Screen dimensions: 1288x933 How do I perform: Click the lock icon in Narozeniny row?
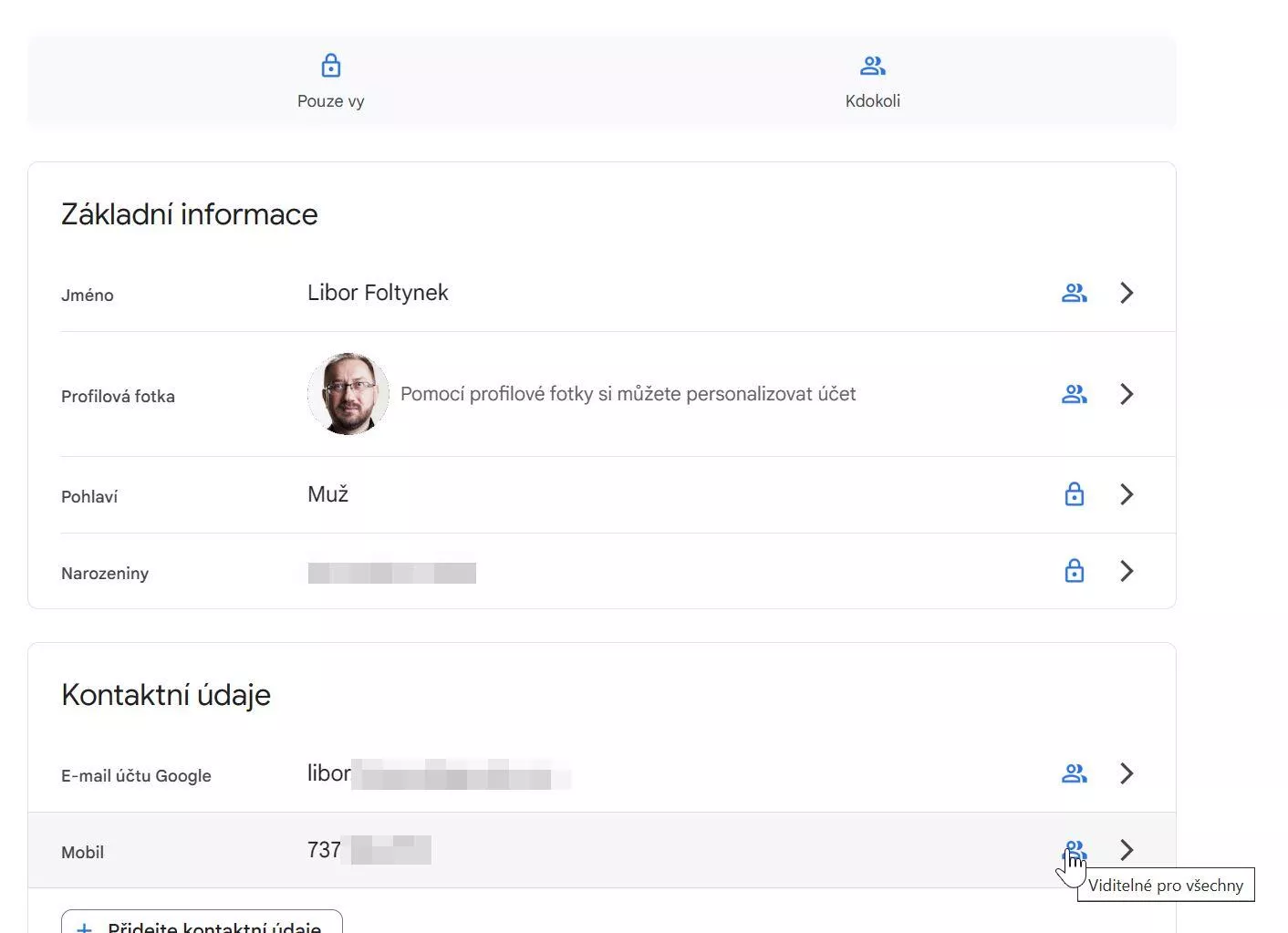click(1075, 570)
